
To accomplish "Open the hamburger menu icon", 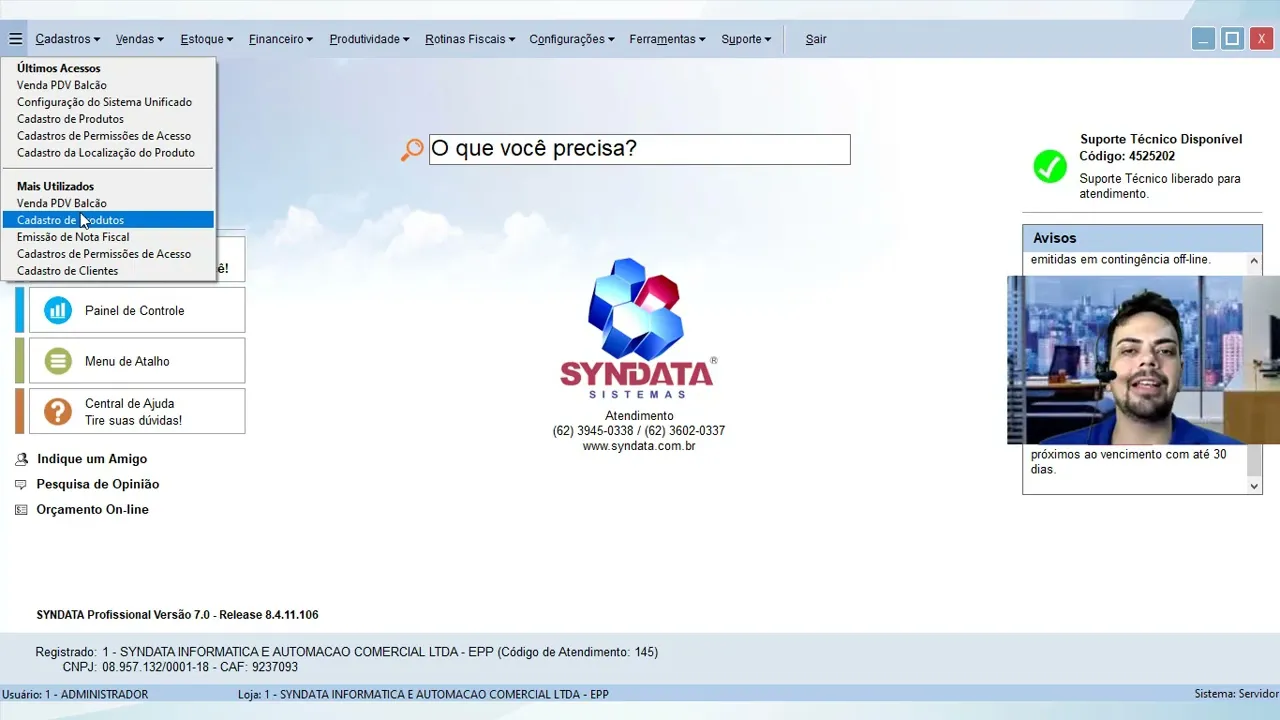I will (15, 39).
